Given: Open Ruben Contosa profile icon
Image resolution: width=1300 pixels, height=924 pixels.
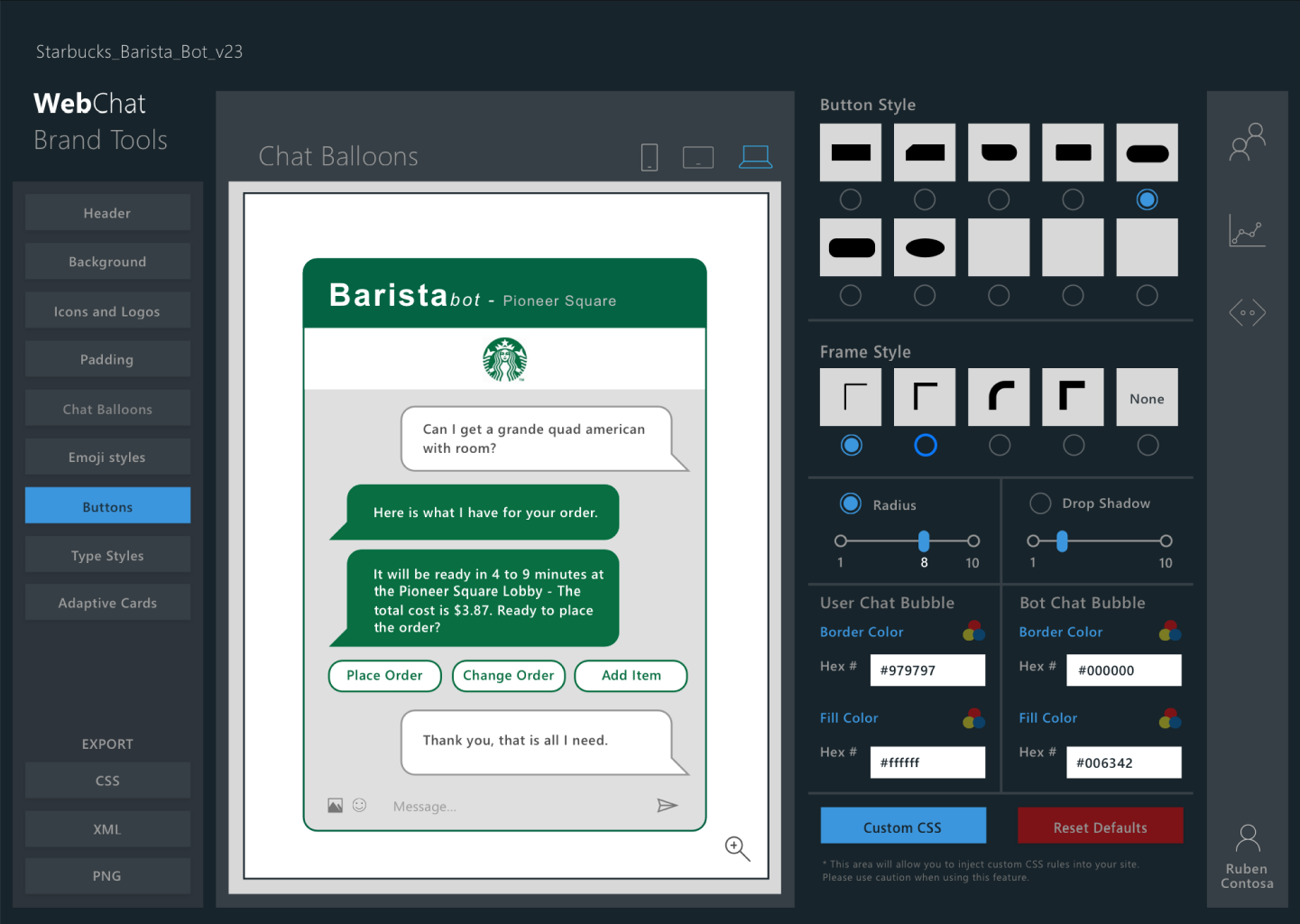Looking at the screenshot, I should coord(1248,838).
